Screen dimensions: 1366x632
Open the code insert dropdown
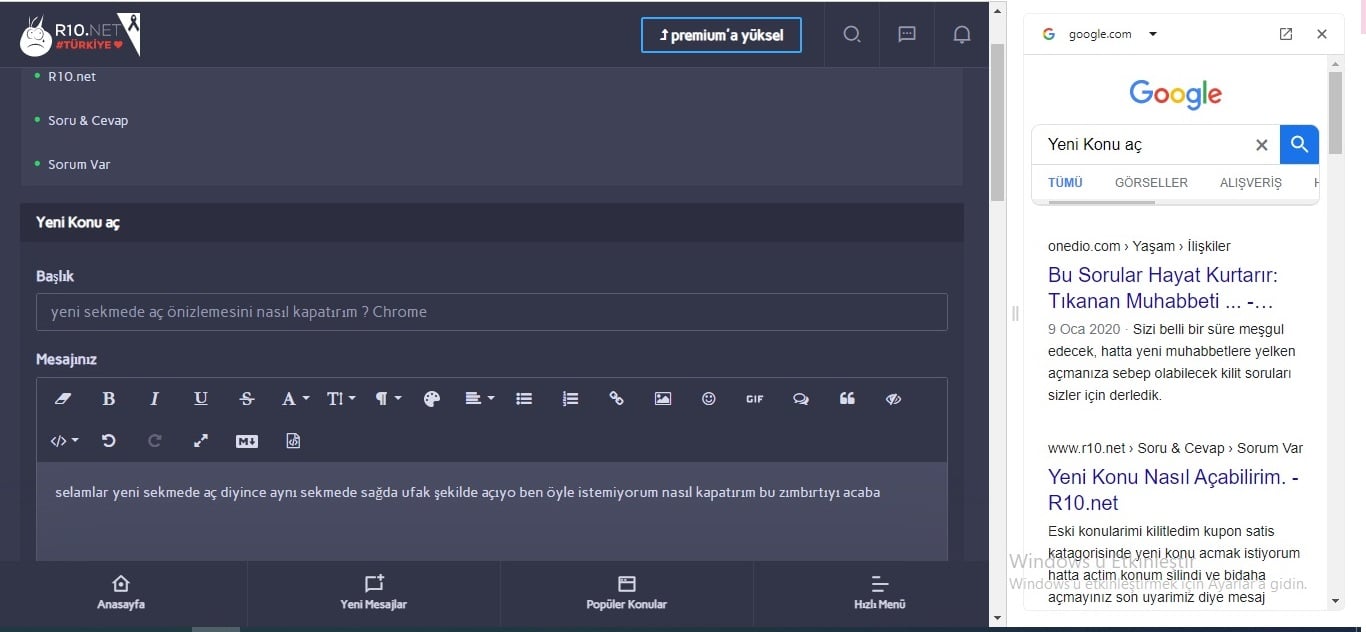click(x=65, y=441)
